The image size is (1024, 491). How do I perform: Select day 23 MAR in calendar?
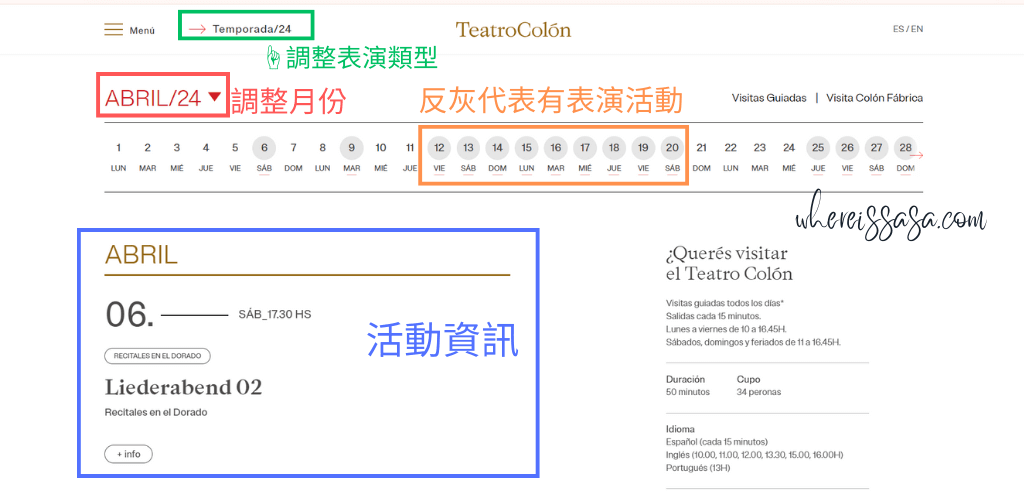point(760,157)
